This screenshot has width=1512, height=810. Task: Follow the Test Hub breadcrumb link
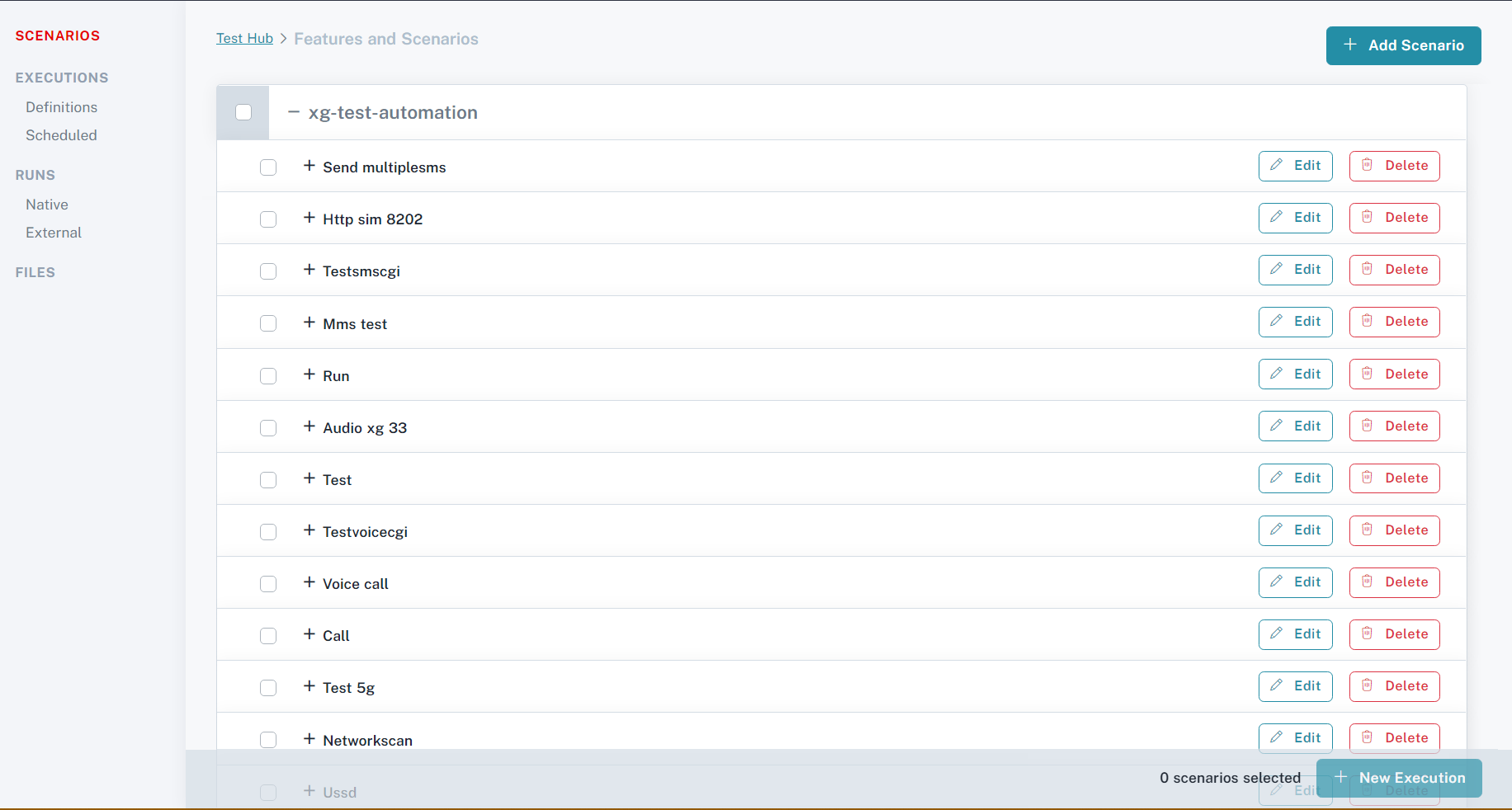coord(244,39)
